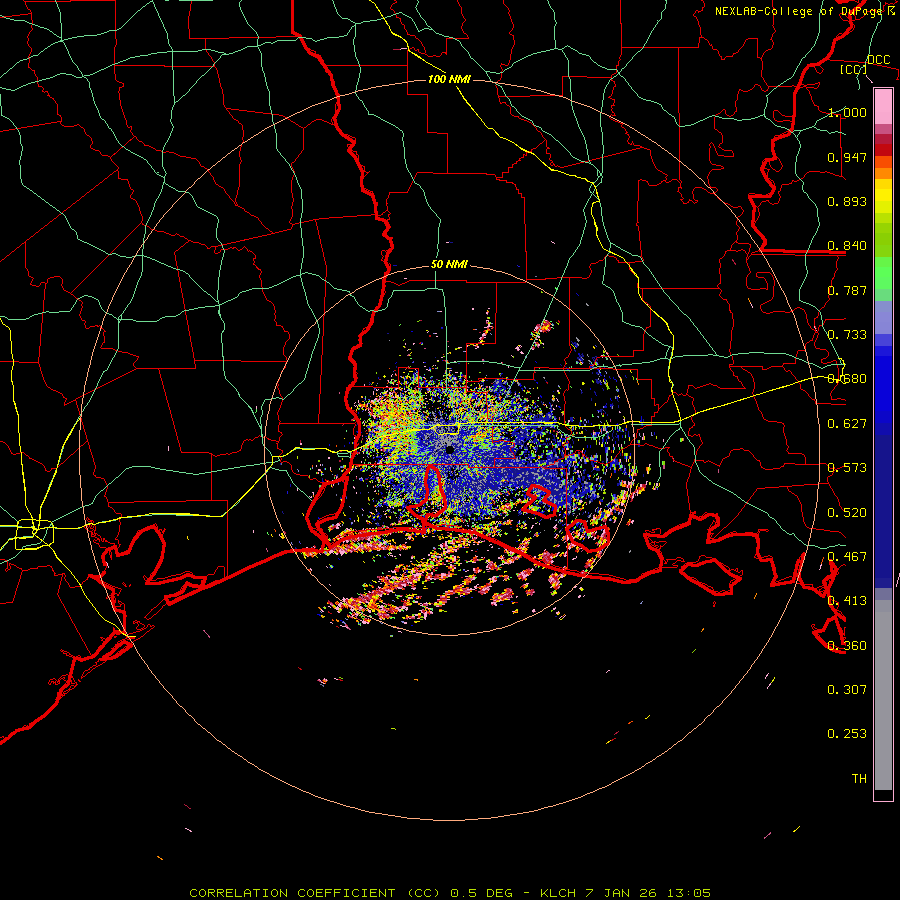Viewport: 900px width, 900px height.
Task: Click the 0.5 DEG elevation text
Action: point(481,893)
